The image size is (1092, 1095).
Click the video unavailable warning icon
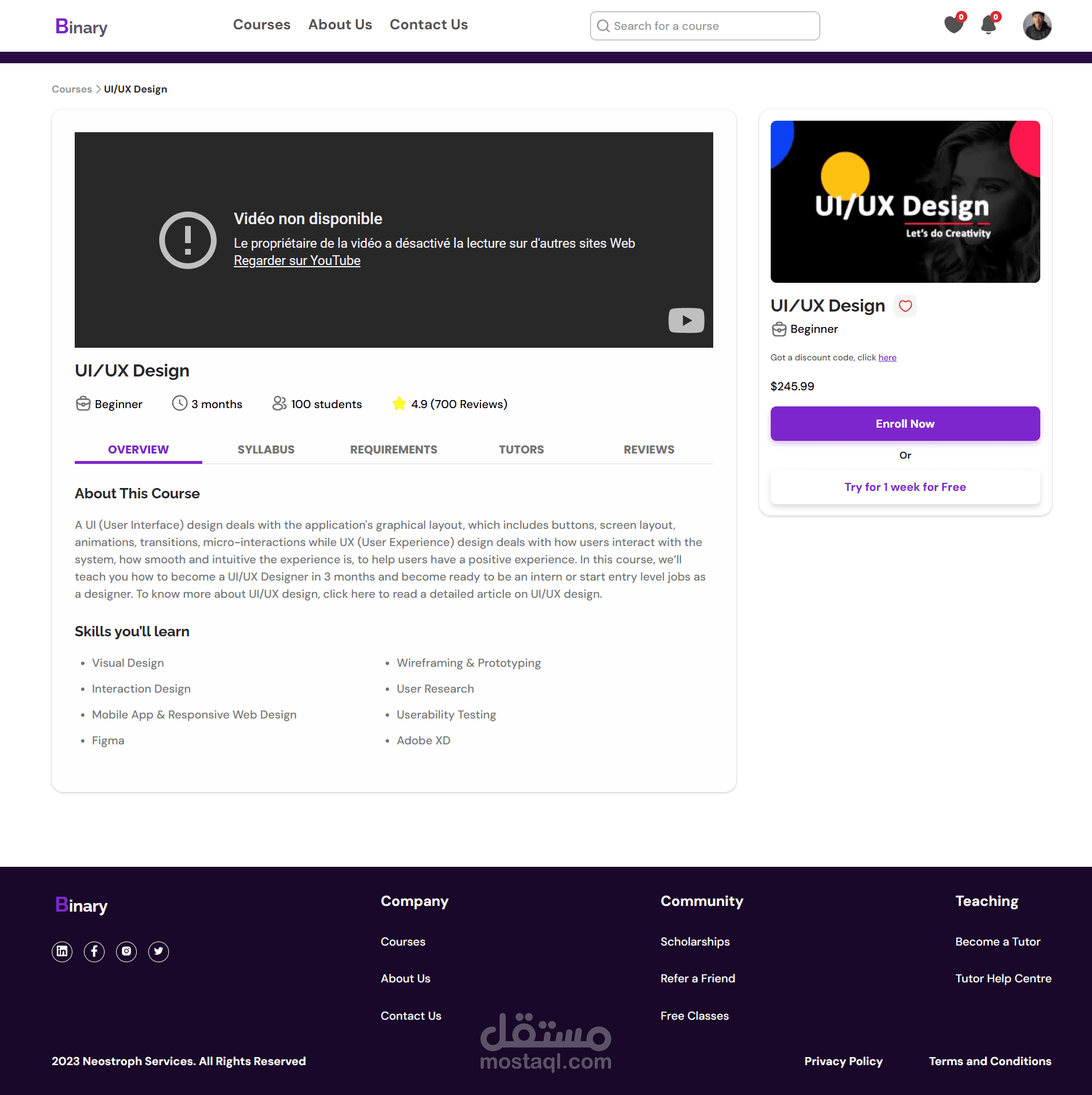click(188, 240)
